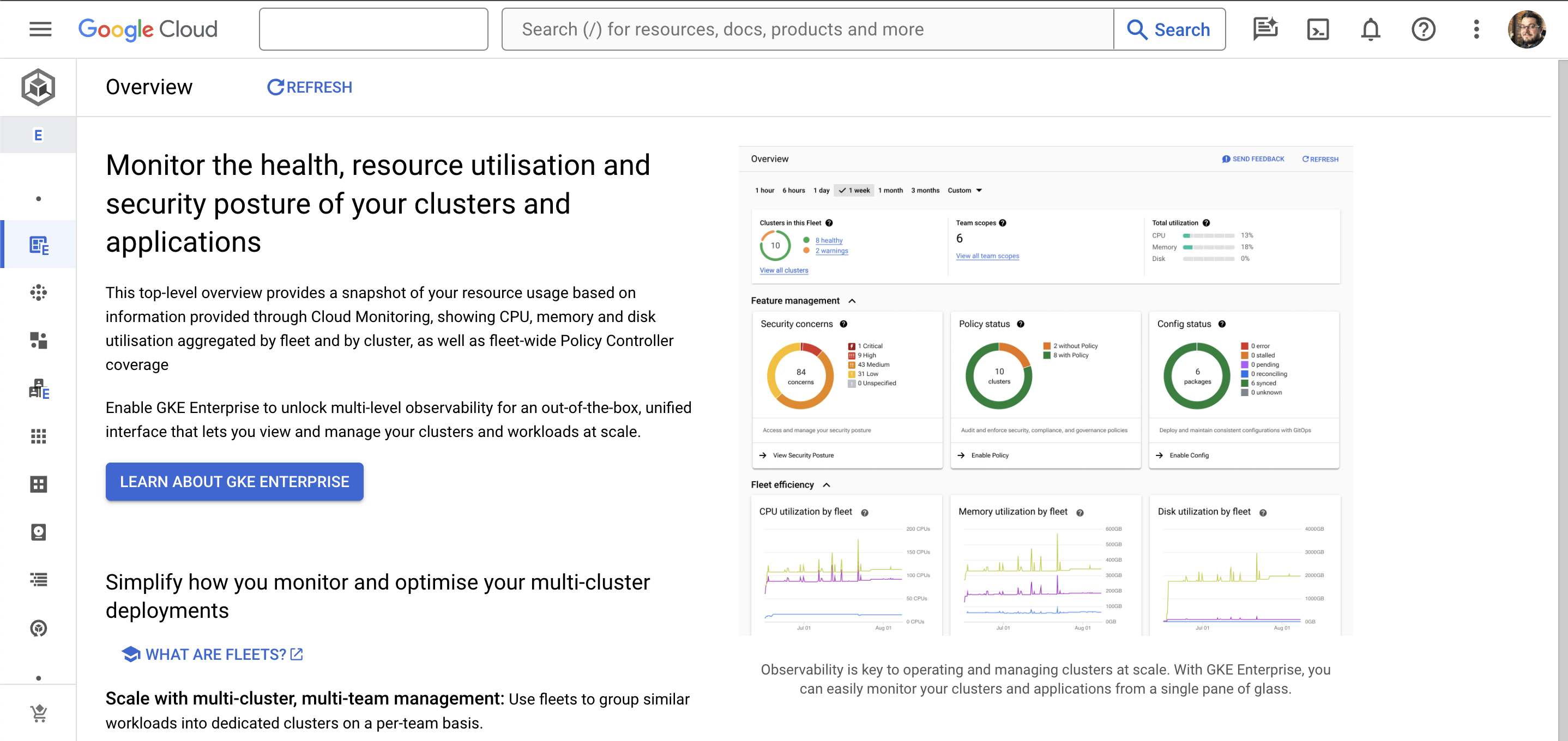The width and height of the screenshot is (1568, 741).
Task: Focus the resources and docs search field
Action: [x=807, y=29]
